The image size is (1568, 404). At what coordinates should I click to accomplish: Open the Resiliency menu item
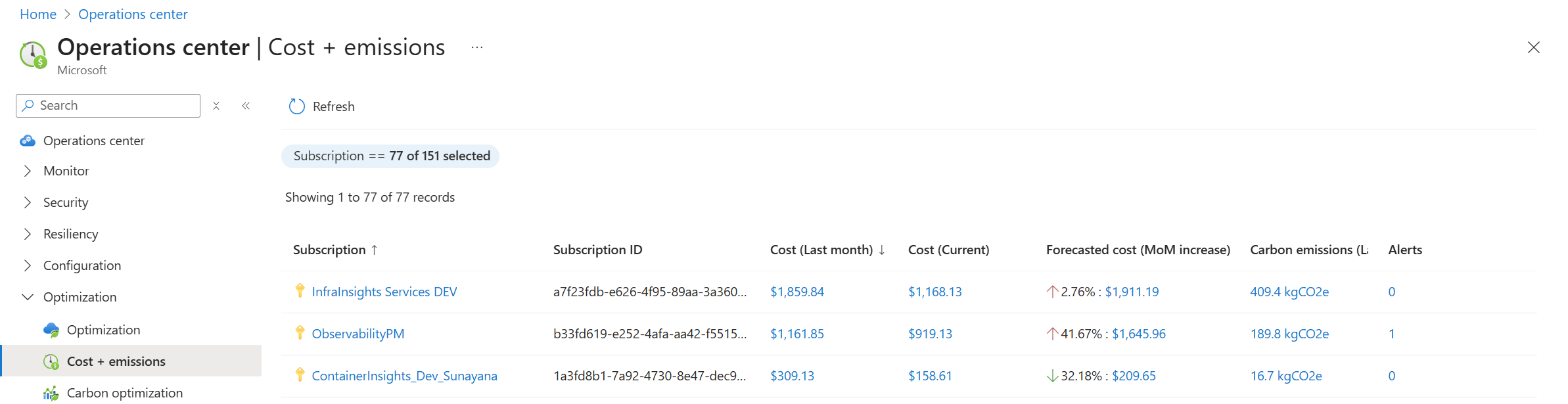[71, 234]
